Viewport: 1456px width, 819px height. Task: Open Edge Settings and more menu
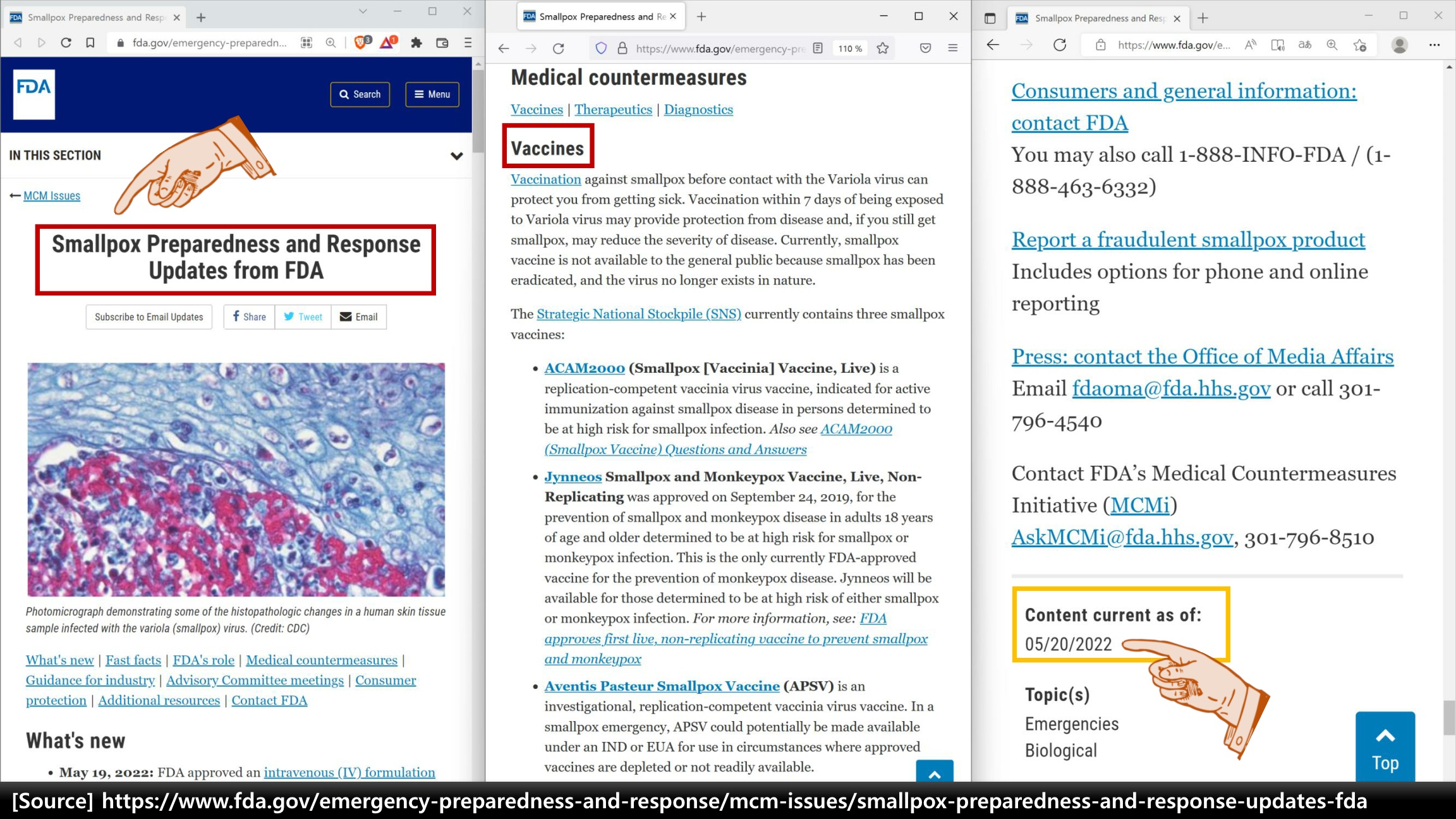coord(1435,45)
